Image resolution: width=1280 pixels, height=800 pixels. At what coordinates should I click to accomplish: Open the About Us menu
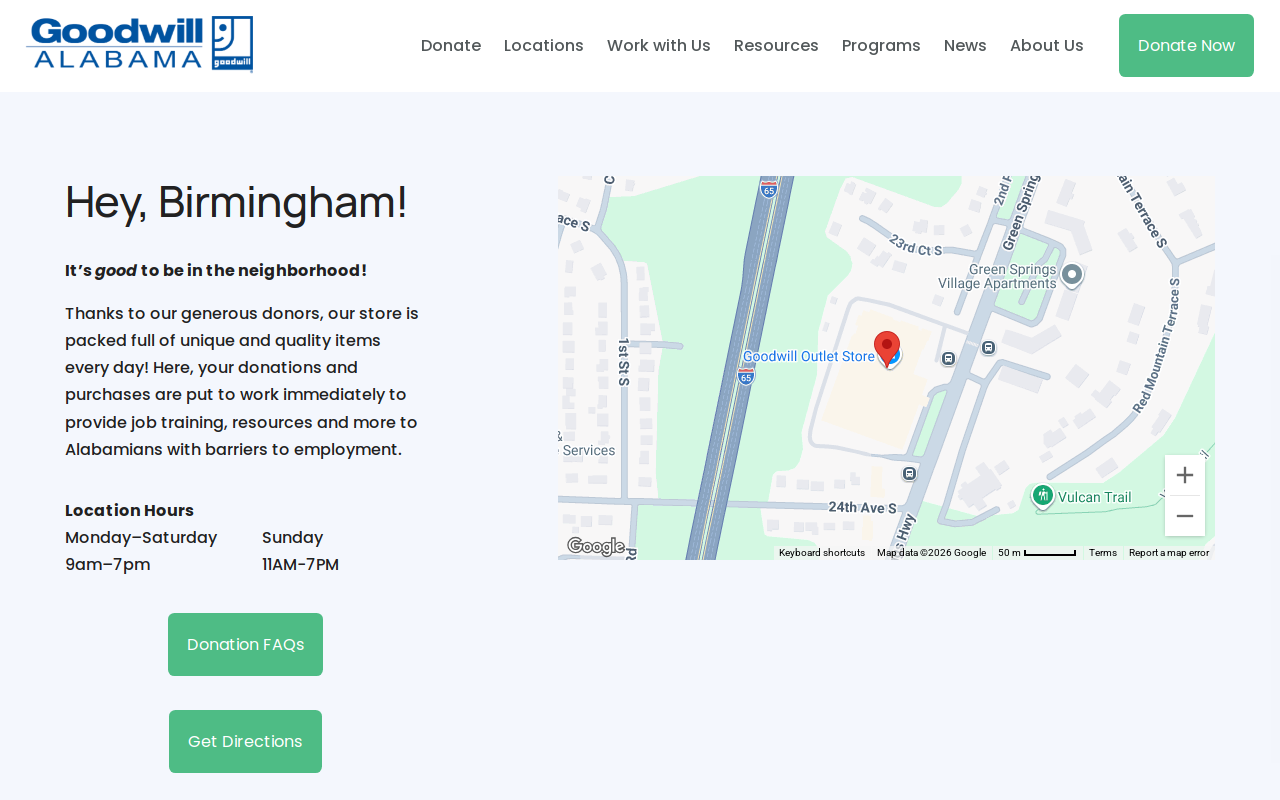[1047, 45]
